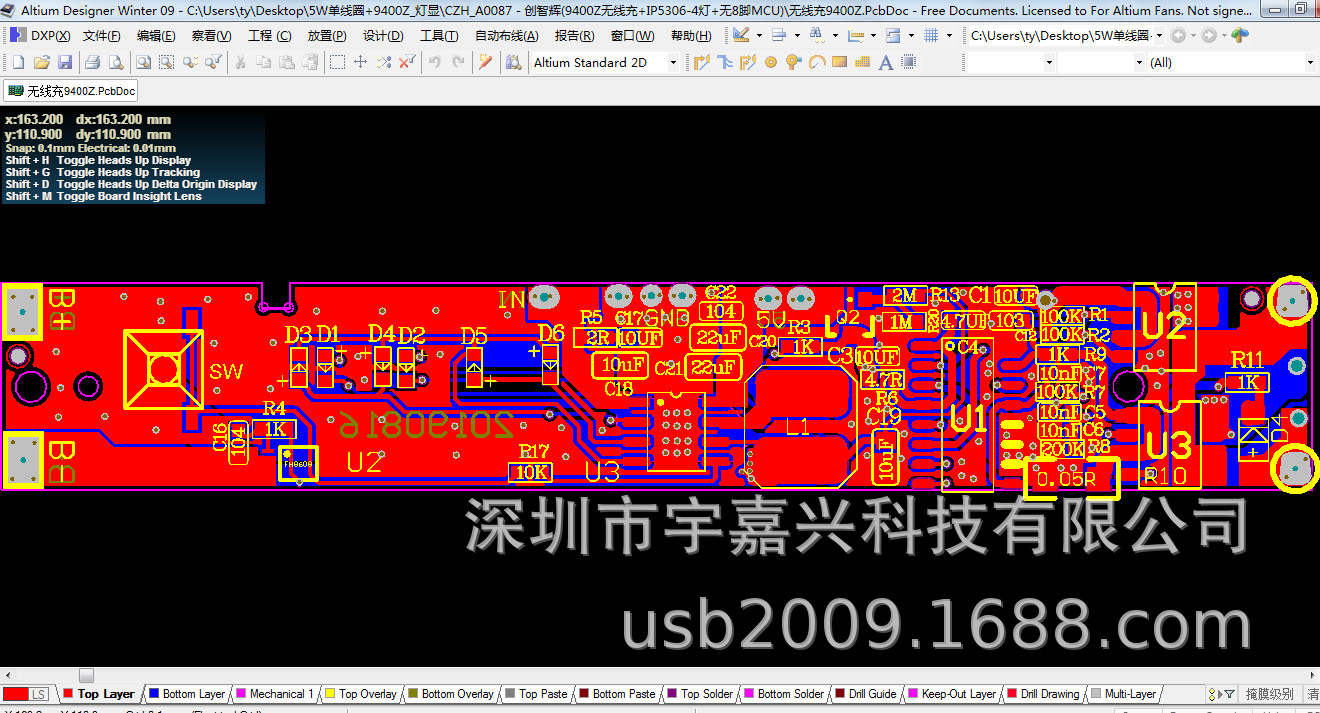
Task: Zoom to fit the whole document
Action: (143, 62)
